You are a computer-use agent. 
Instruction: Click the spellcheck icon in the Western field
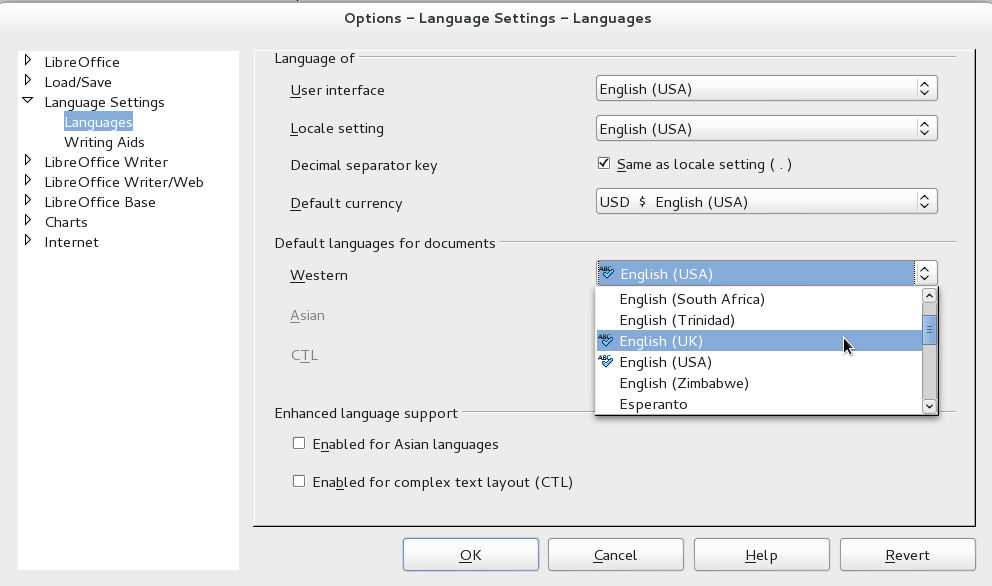point(607,273)
